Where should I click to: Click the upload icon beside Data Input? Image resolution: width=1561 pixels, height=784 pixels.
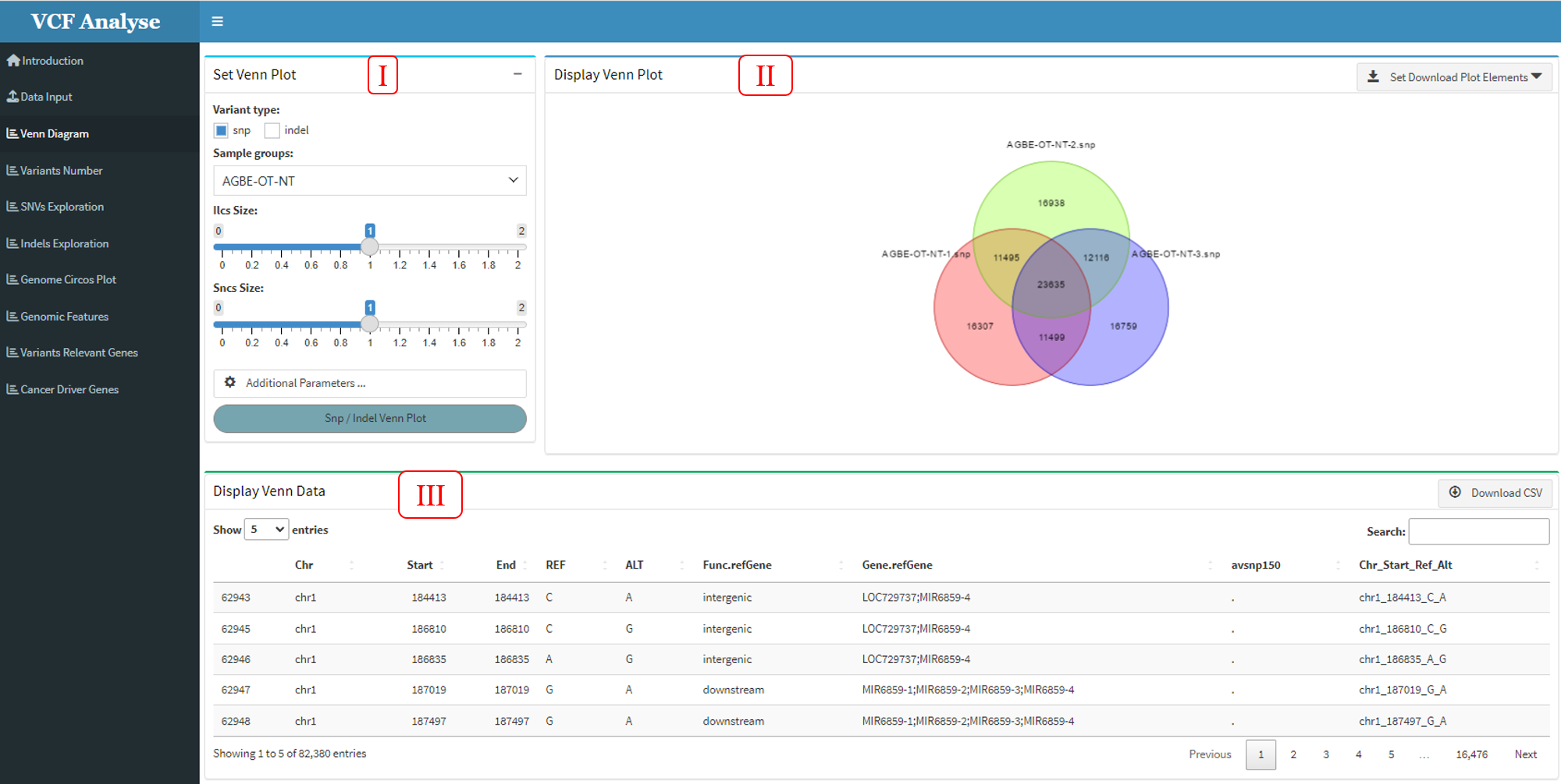(x=12, y=97)
